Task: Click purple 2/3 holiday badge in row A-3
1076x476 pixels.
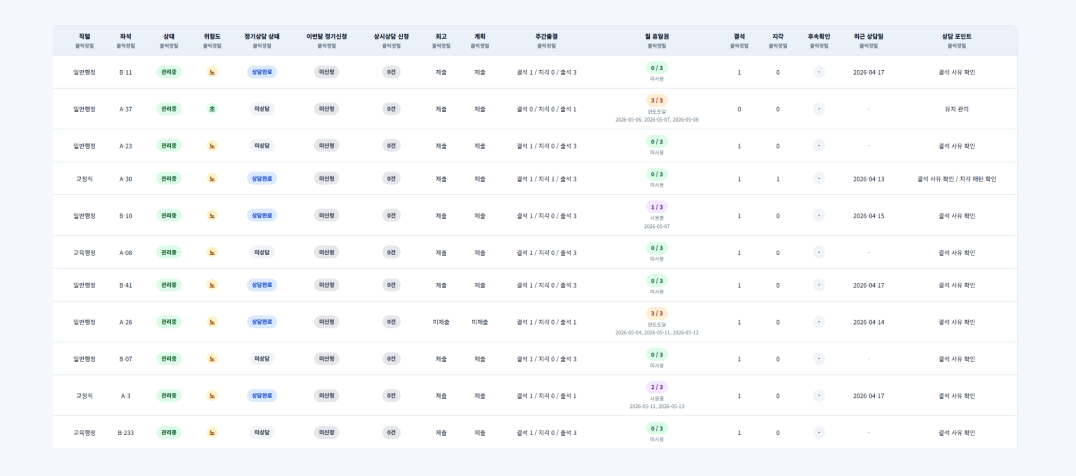Action: click(657, 387)
